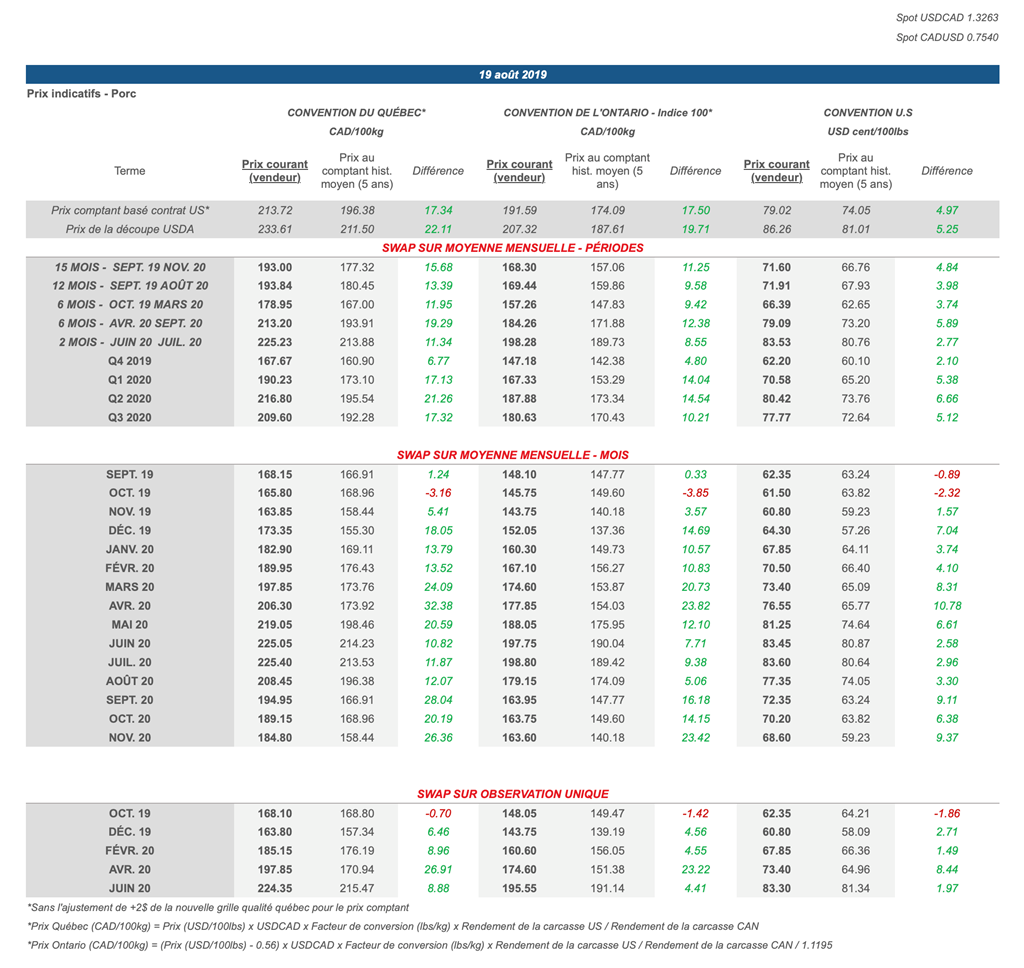This screenshot has height=968, width=1024.
Task: Click the "Terme" column header
Action: click(x=130, y=171)
